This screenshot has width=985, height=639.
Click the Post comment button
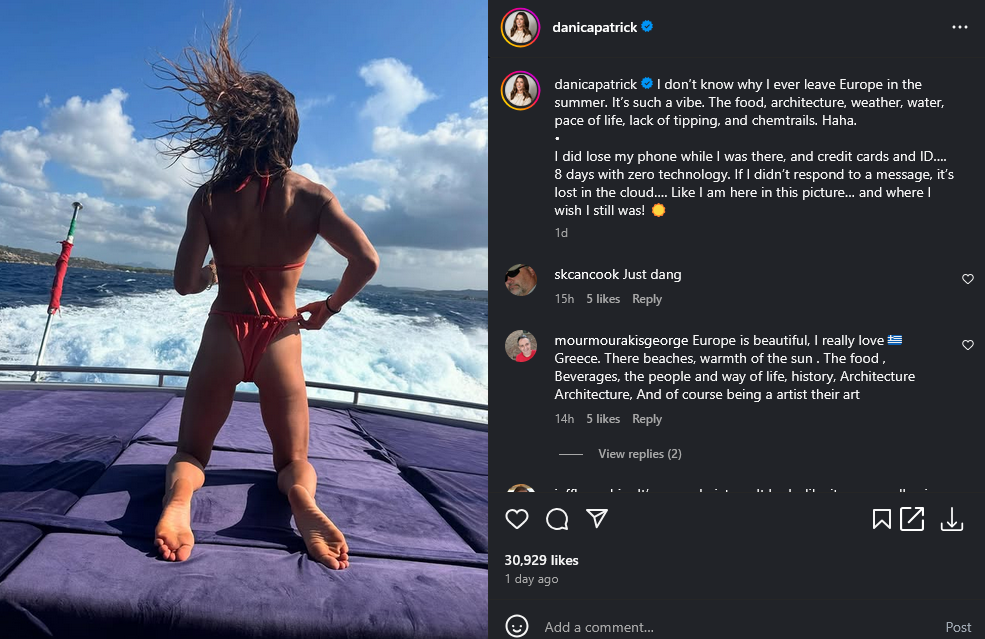tap(958, 627)
